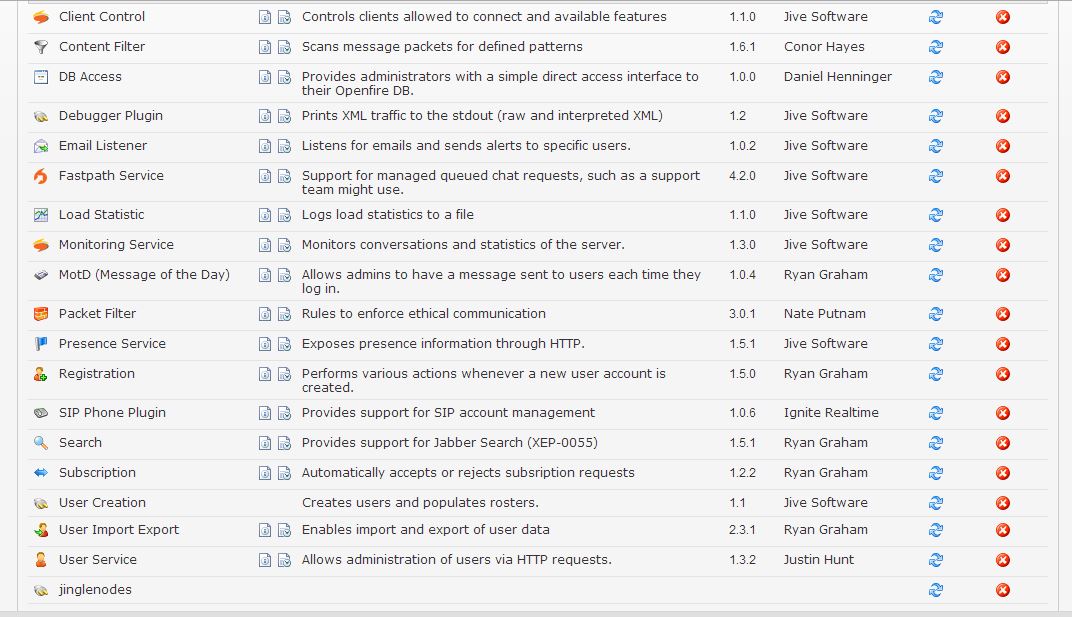Open the Content Filter readme icon
The height and width of the screenshot is (617, 1072).
[x=265, y=47]
